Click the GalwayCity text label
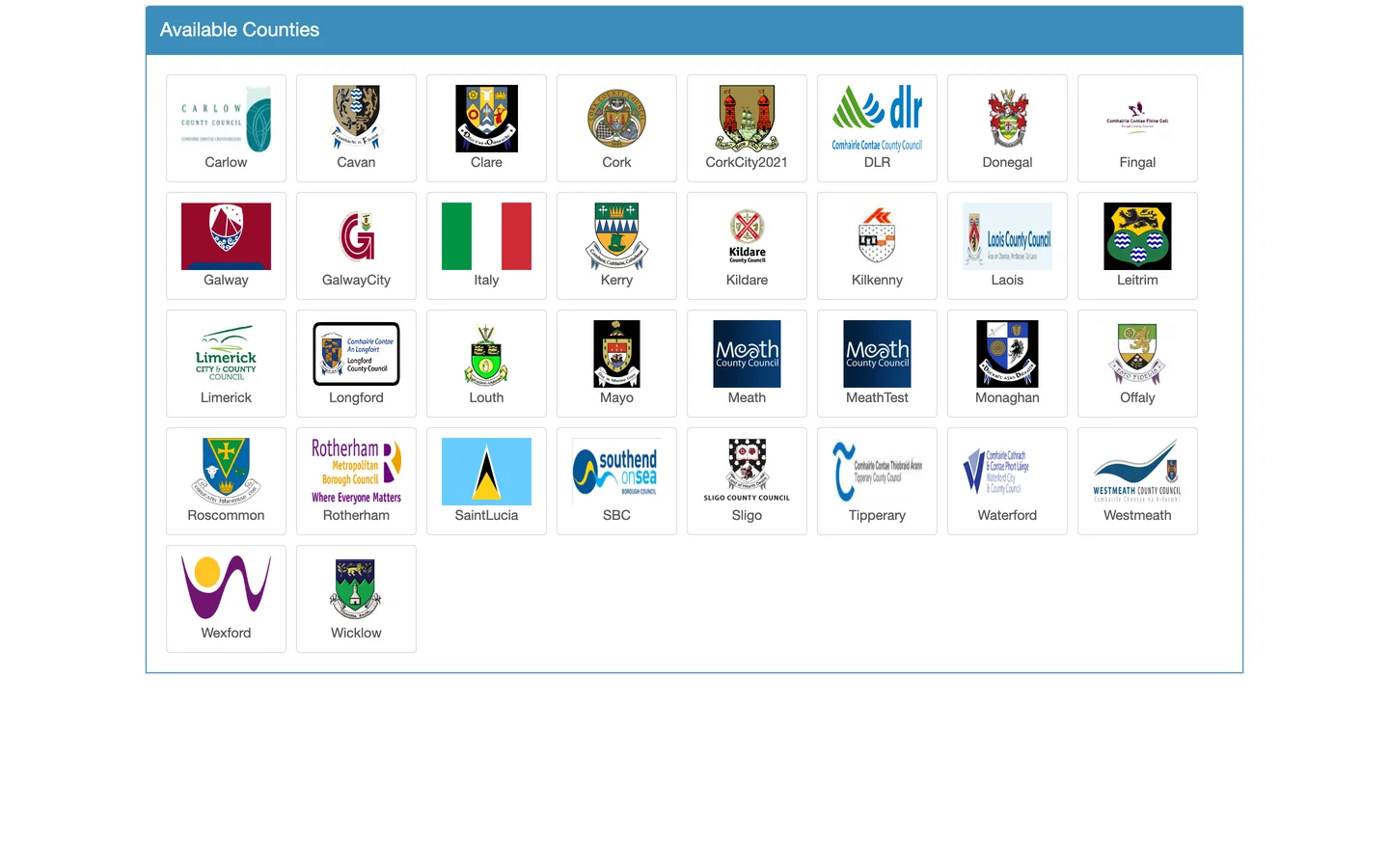Screen dimensions: 1389x868 [x=356, y=280]
